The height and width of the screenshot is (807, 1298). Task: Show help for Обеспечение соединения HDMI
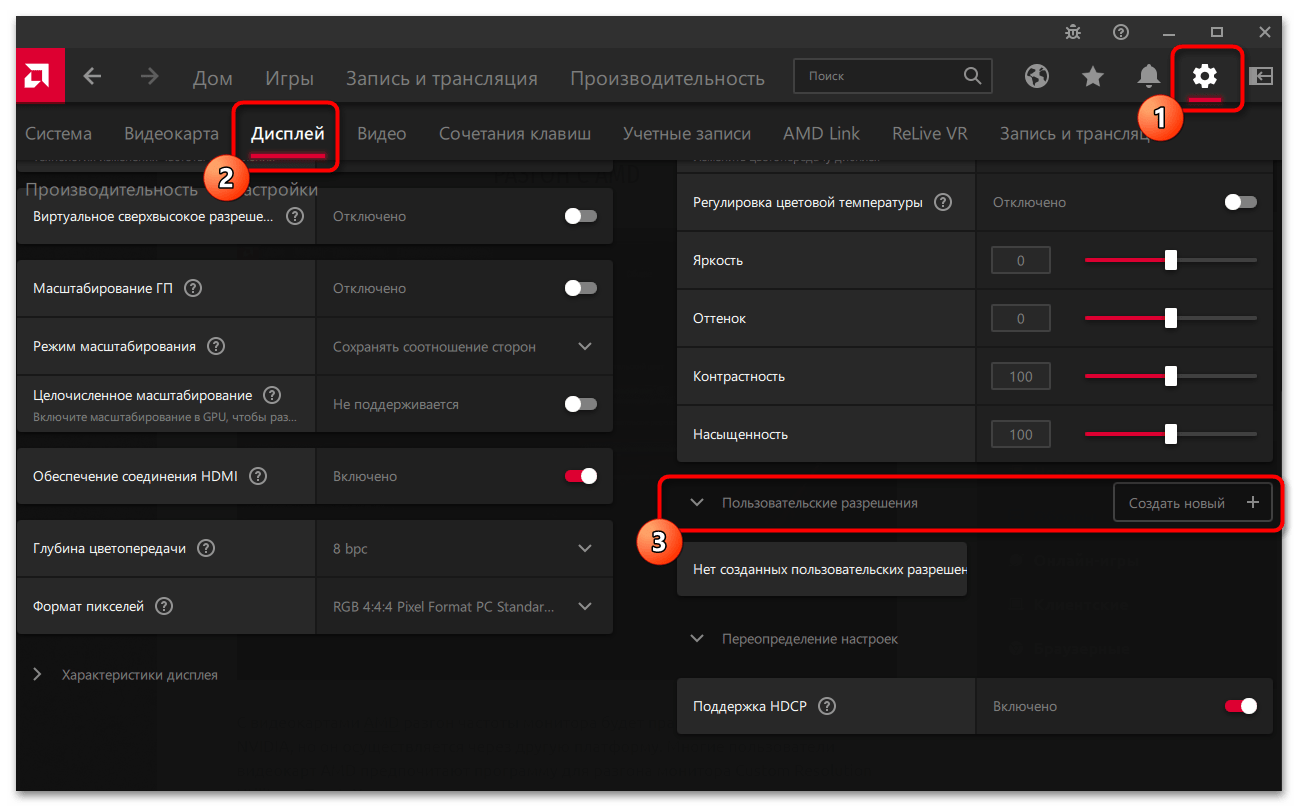(x=257, y=476)
